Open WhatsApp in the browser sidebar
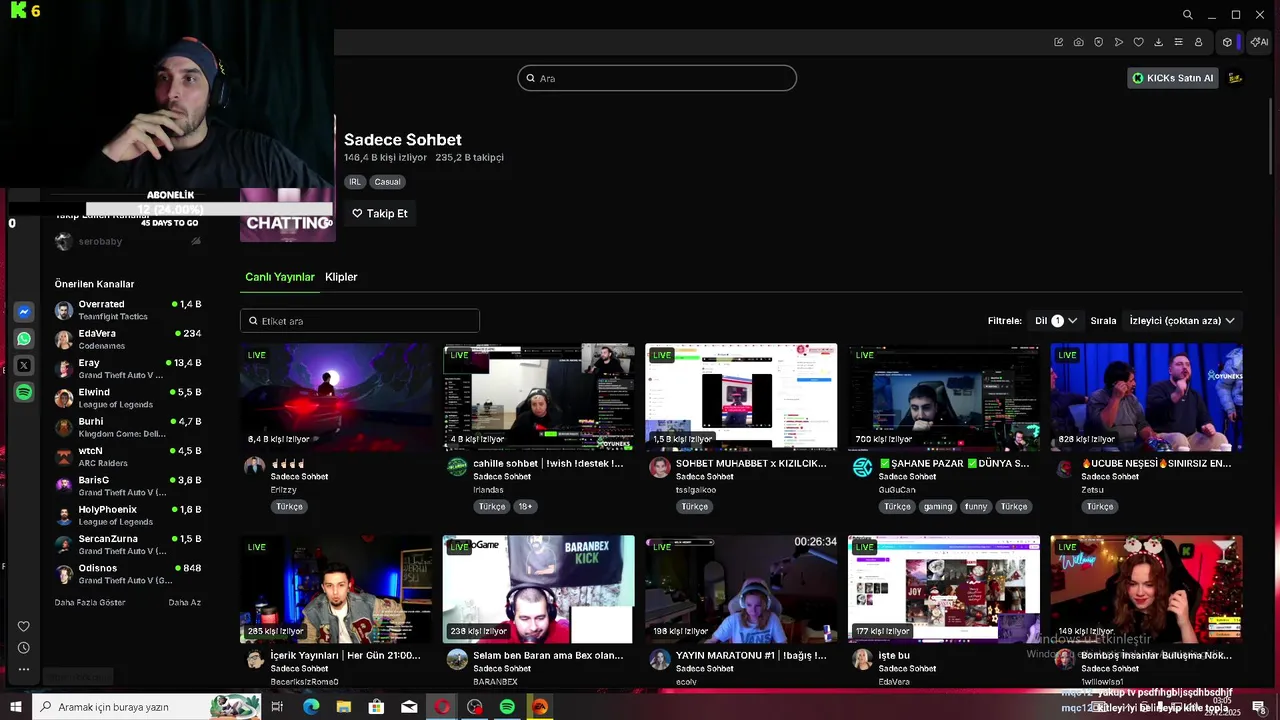Image resolution: width=1280 pixels, height=720 pixels. [24, 339]
